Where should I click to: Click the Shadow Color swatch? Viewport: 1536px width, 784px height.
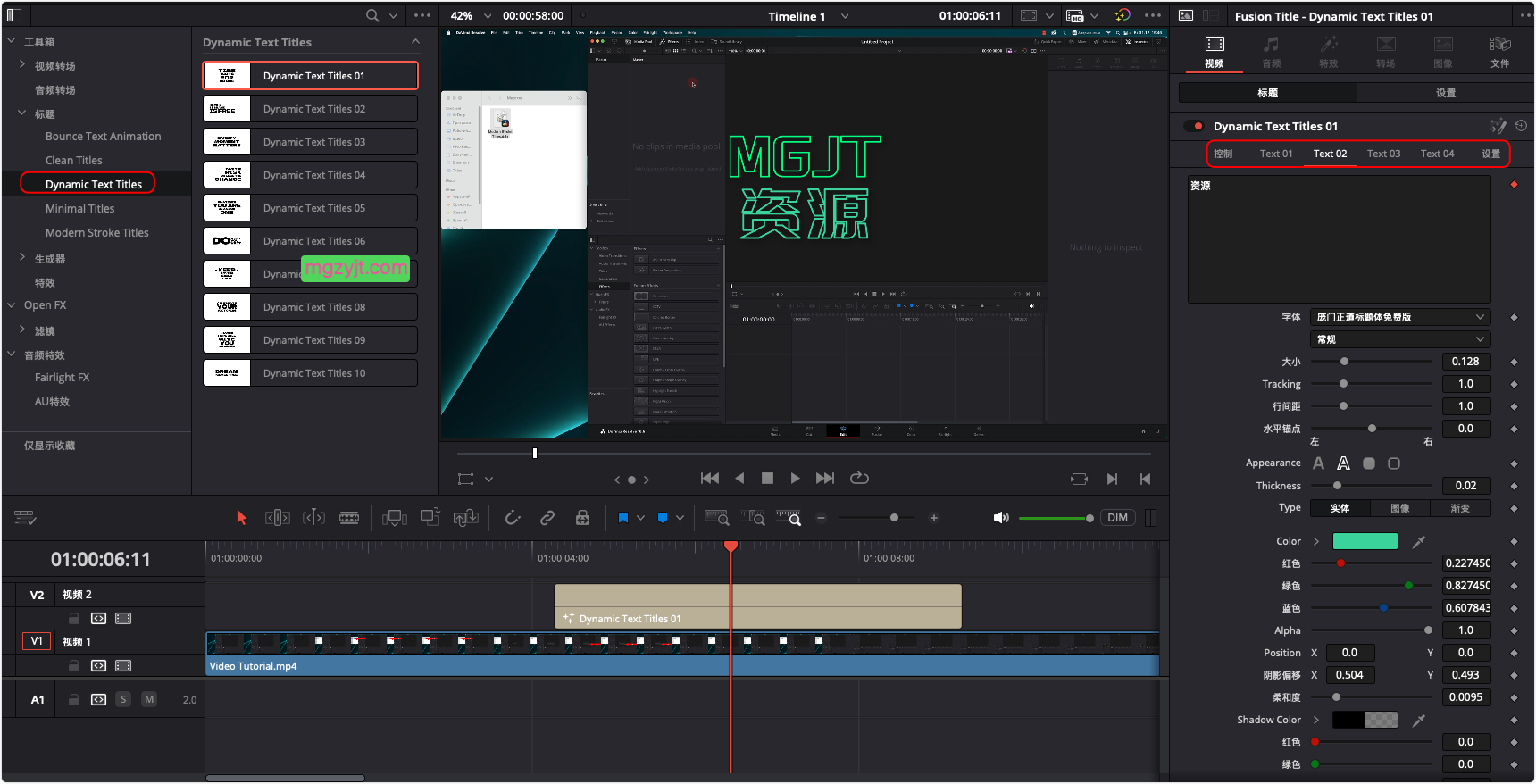point(1365,720)
